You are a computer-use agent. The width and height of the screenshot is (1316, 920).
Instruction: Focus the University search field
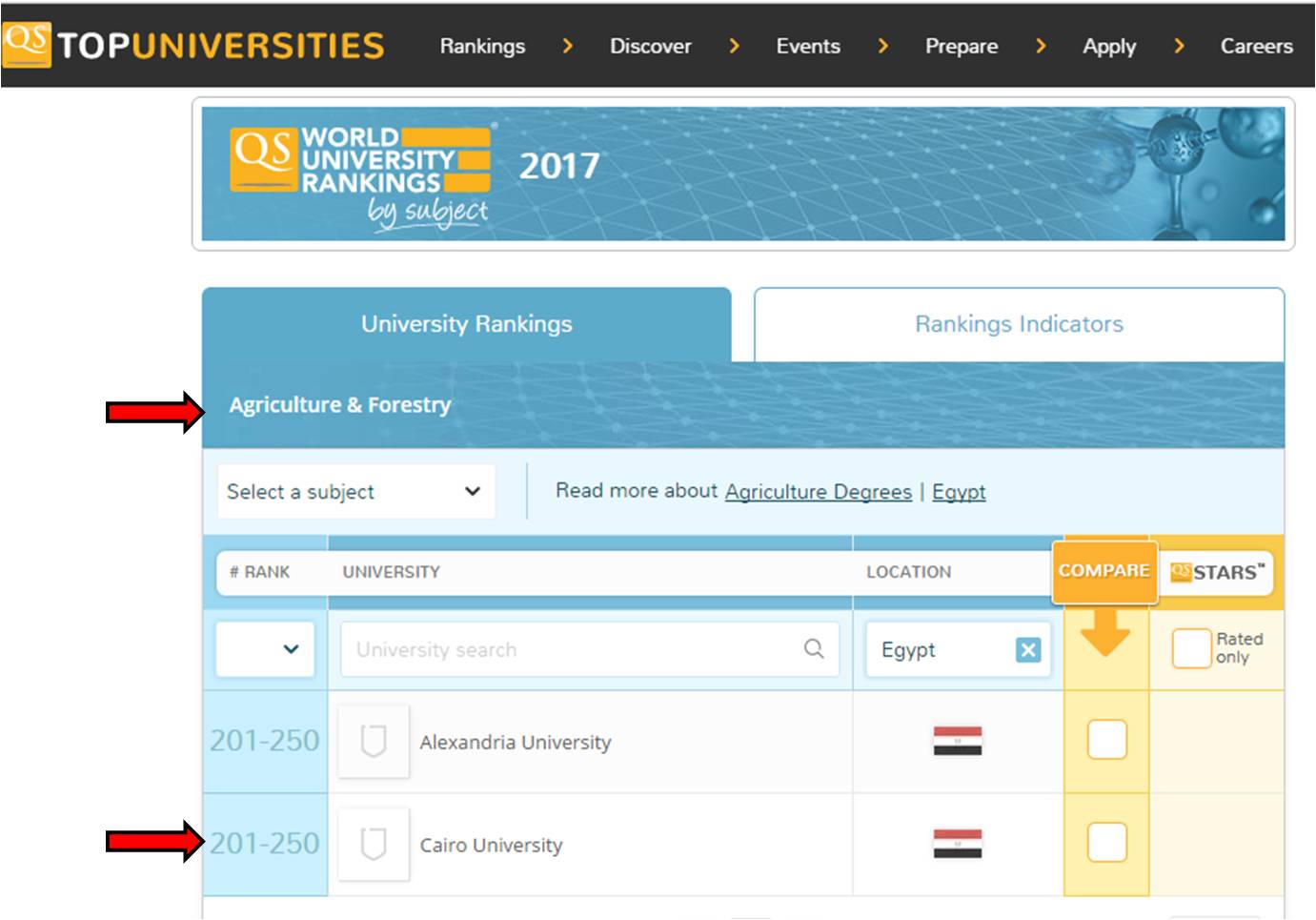(x=590, y=649)
